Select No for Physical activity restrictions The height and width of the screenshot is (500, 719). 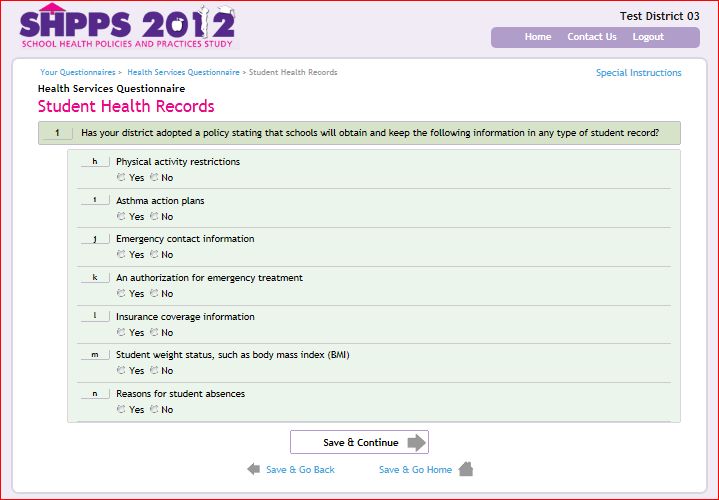point(154,177)
